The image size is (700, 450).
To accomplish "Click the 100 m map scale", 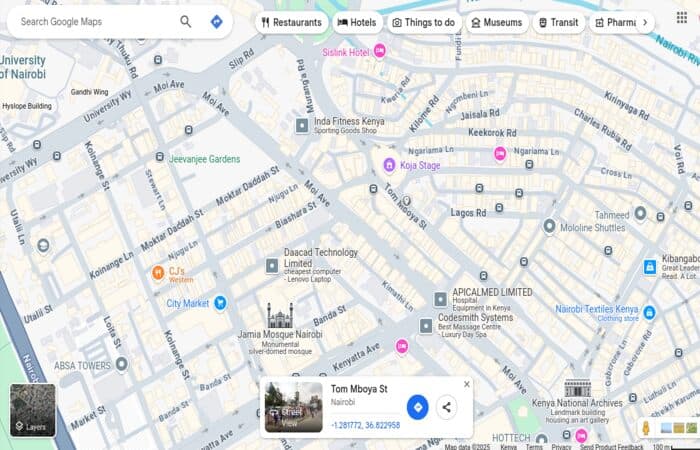I will coord(674,446).
